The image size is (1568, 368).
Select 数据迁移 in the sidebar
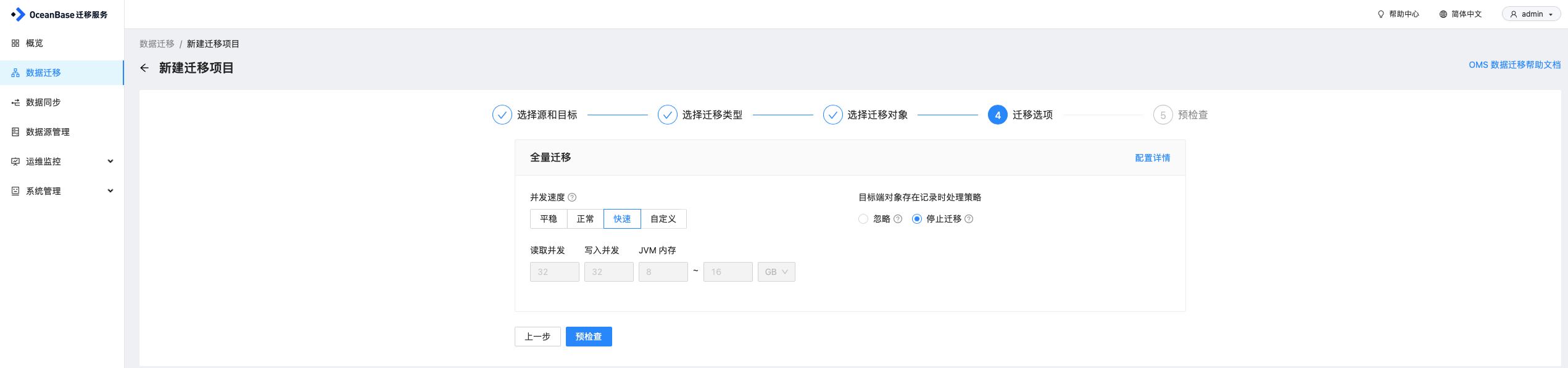tap(62, 73)
